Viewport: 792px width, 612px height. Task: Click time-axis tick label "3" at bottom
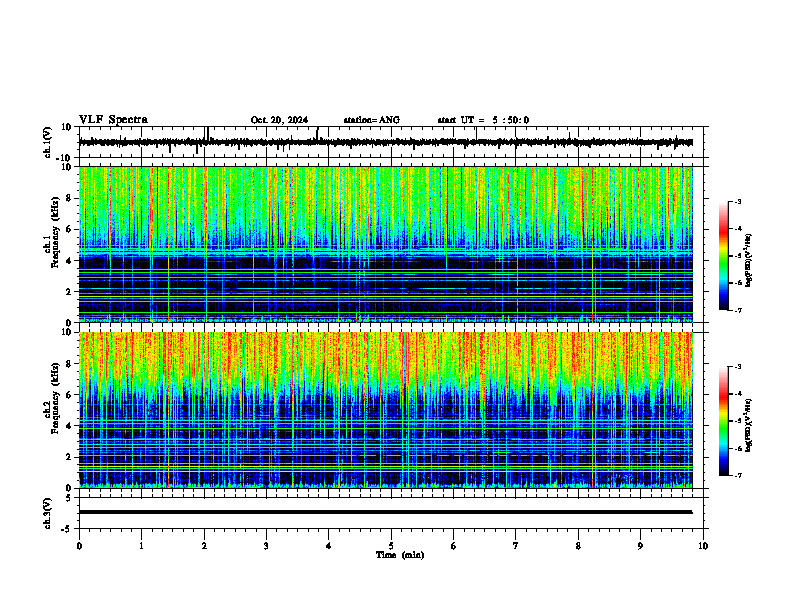point(266,546)
